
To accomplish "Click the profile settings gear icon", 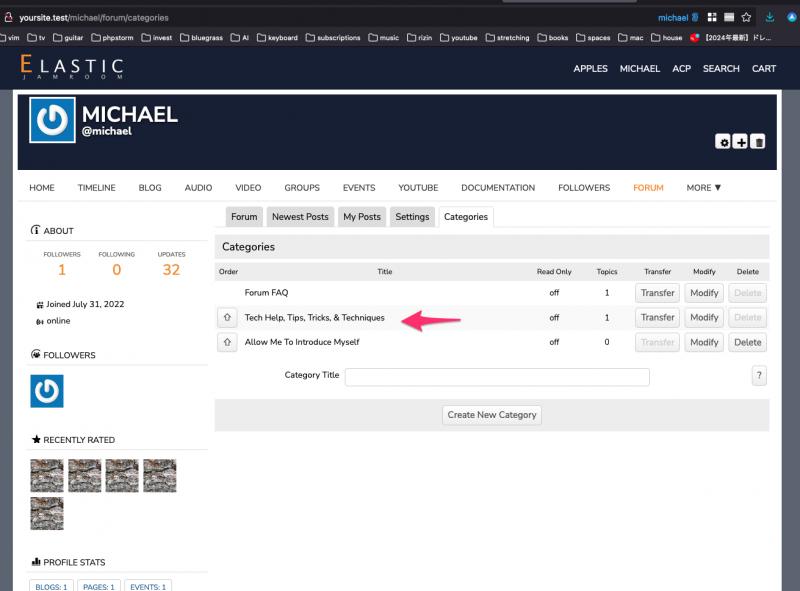I will click(723, 142).
